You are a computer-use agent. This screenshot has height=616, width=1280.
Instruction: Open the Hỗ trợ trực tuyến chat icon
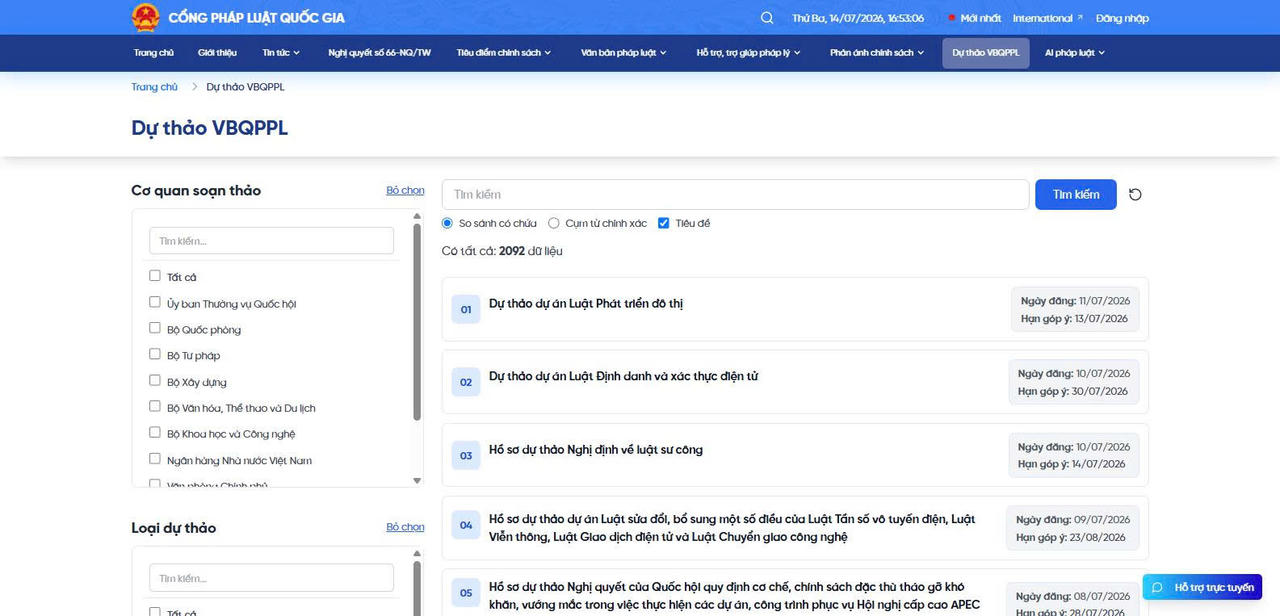(x=1157, y=587)
